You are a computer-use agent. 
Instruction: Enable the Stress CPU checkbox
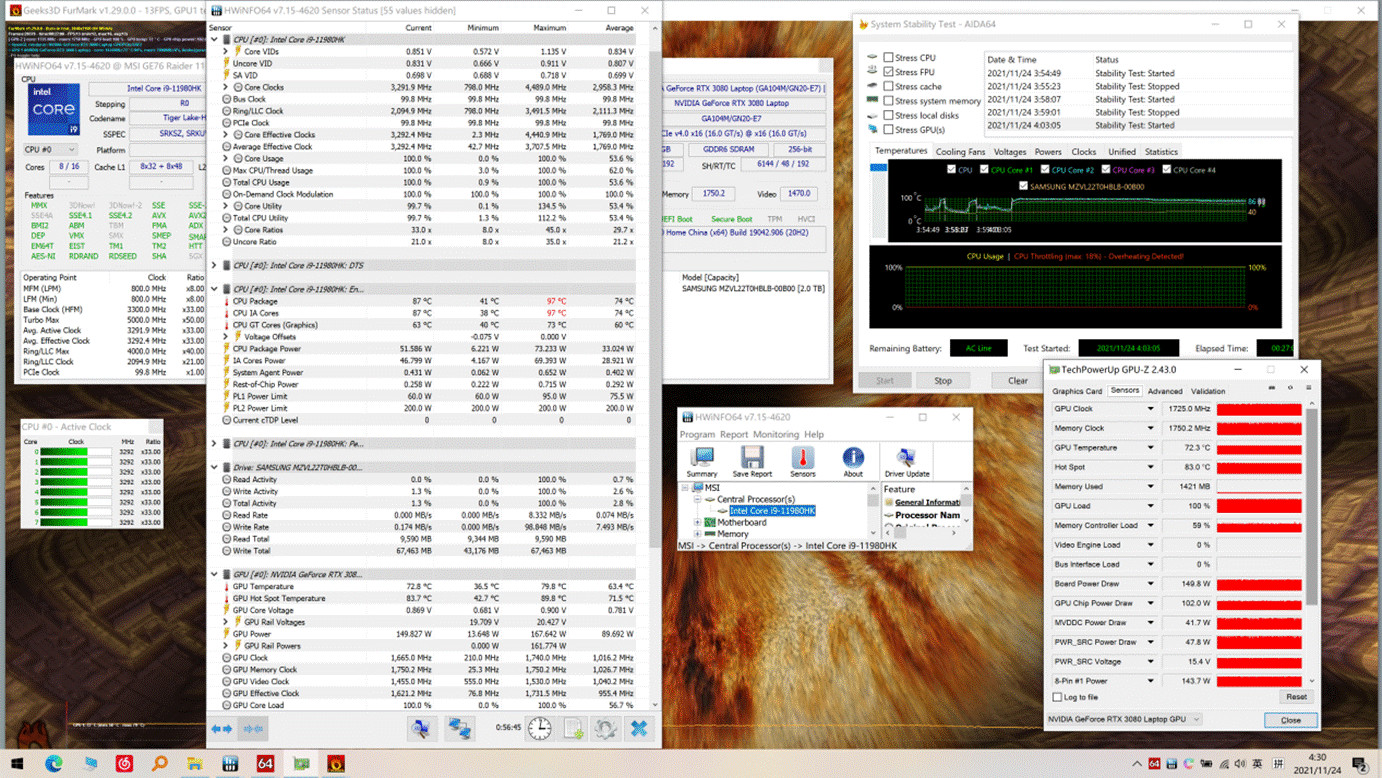point(888,58)
